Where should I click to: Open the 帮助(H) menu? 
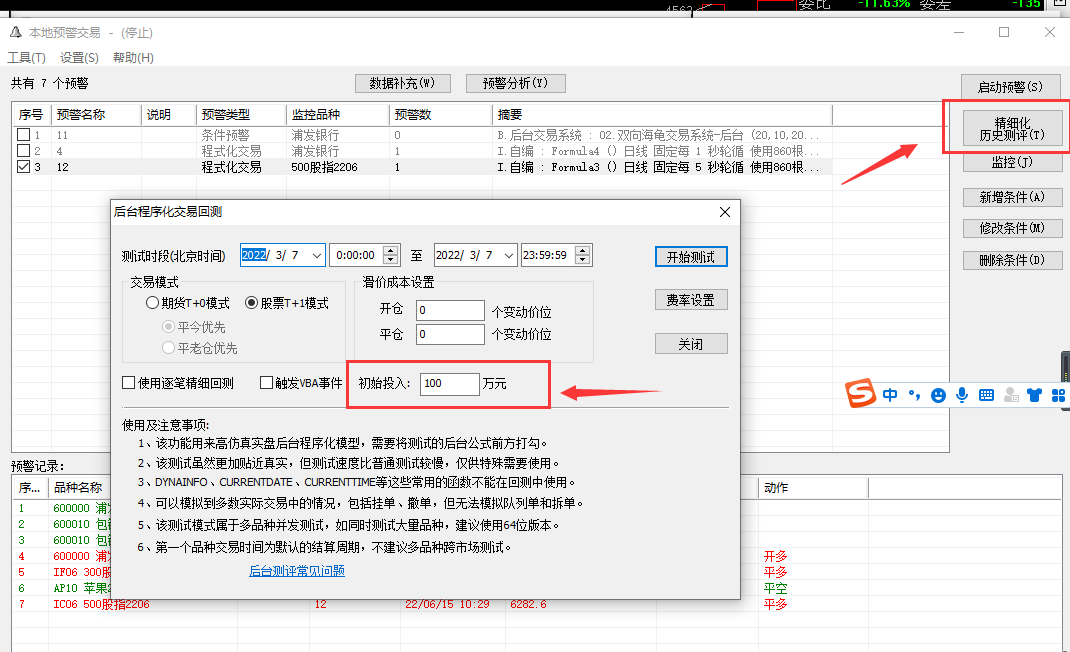[133, 58]
